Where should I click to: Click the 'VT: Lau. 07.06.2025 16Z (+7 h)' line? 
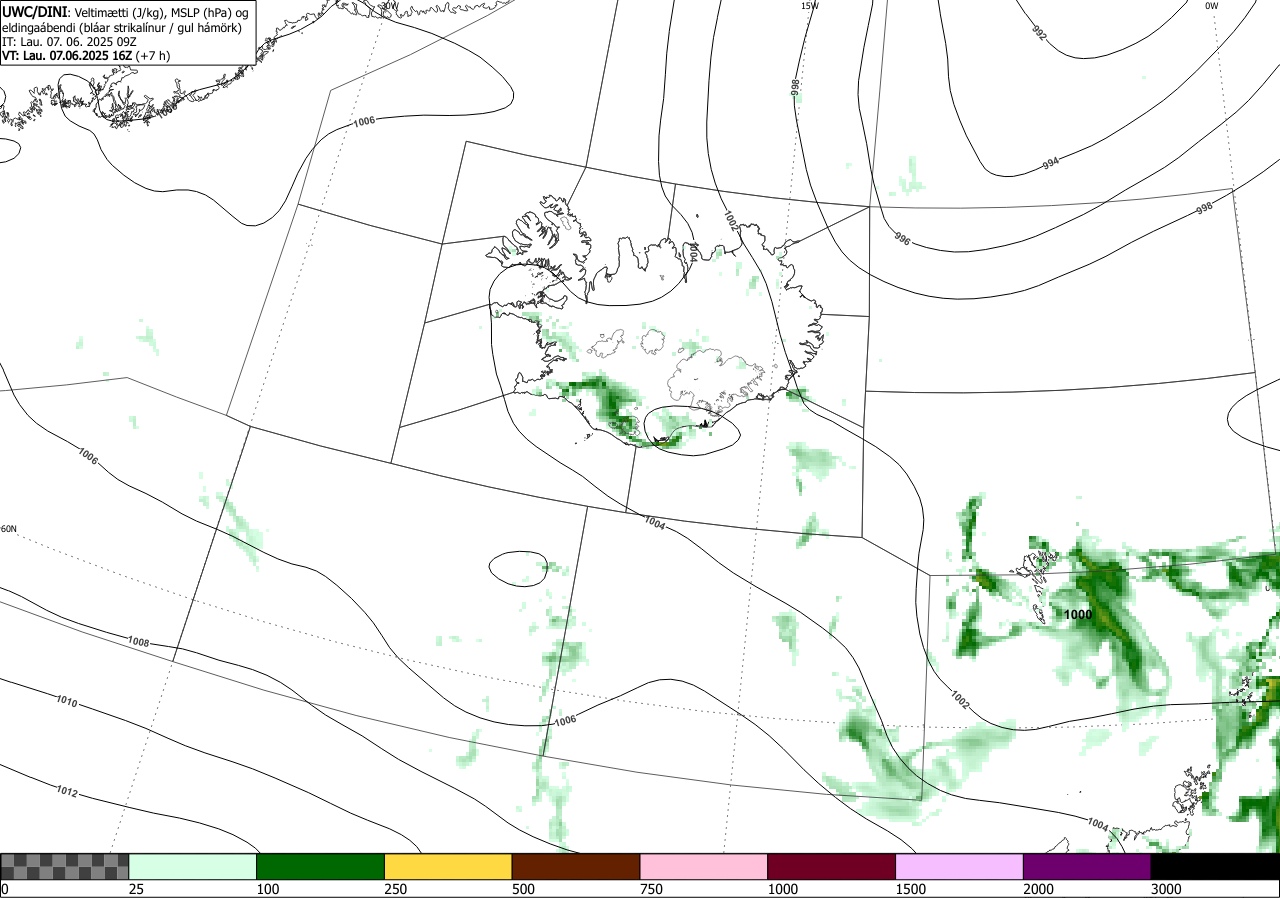(x=86, y=56)
